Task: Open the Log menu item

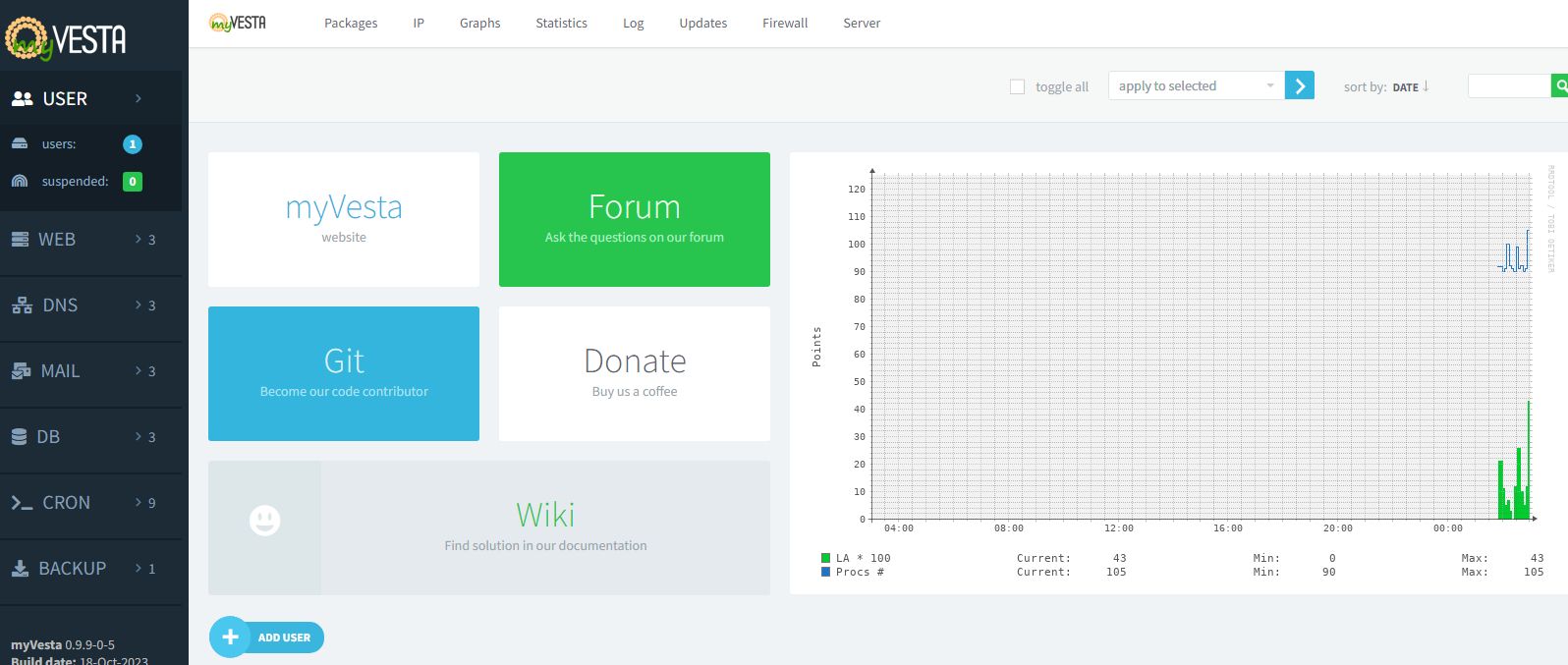Action: point(634,23)
